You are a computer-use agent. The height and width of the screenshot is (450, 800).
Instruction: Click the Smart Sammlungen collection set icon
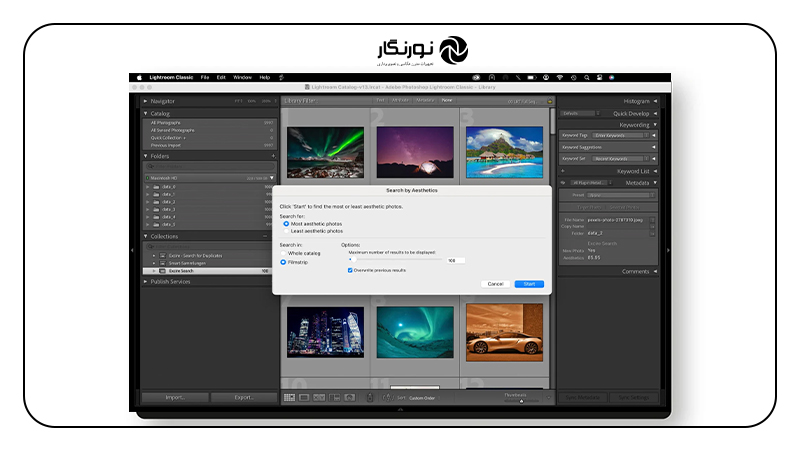[163, 263]
